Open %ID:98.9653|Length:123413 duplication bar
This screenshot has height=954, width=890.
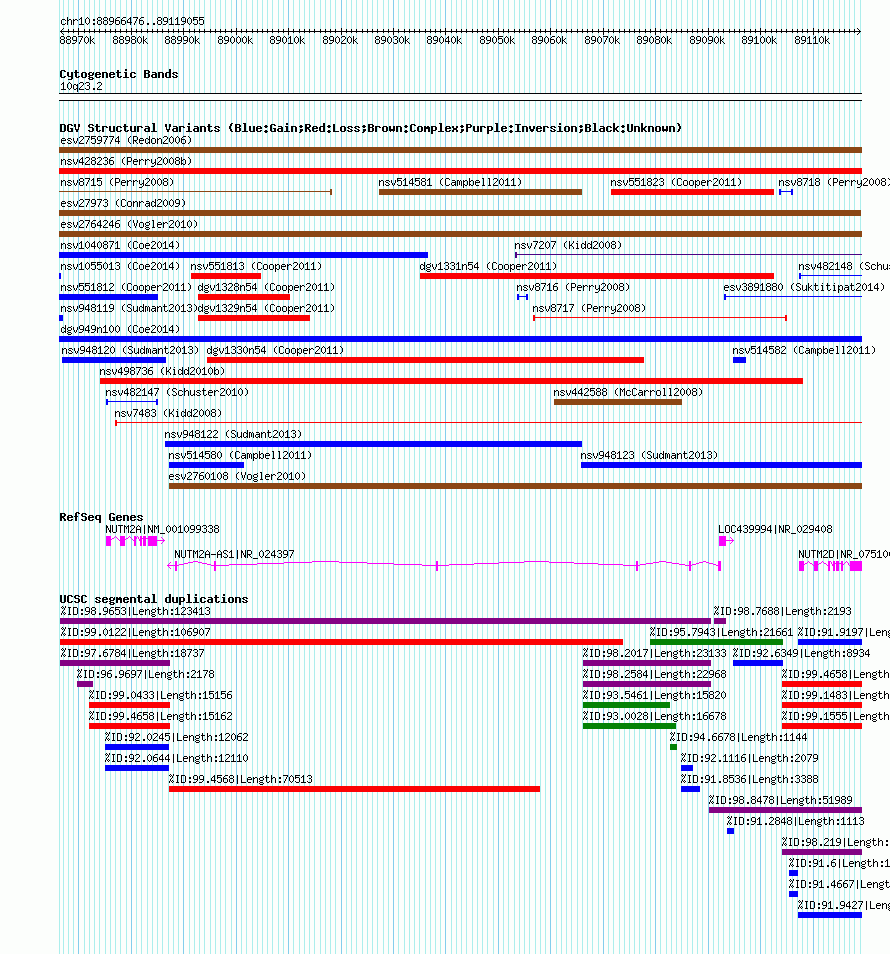click(385, 621)
